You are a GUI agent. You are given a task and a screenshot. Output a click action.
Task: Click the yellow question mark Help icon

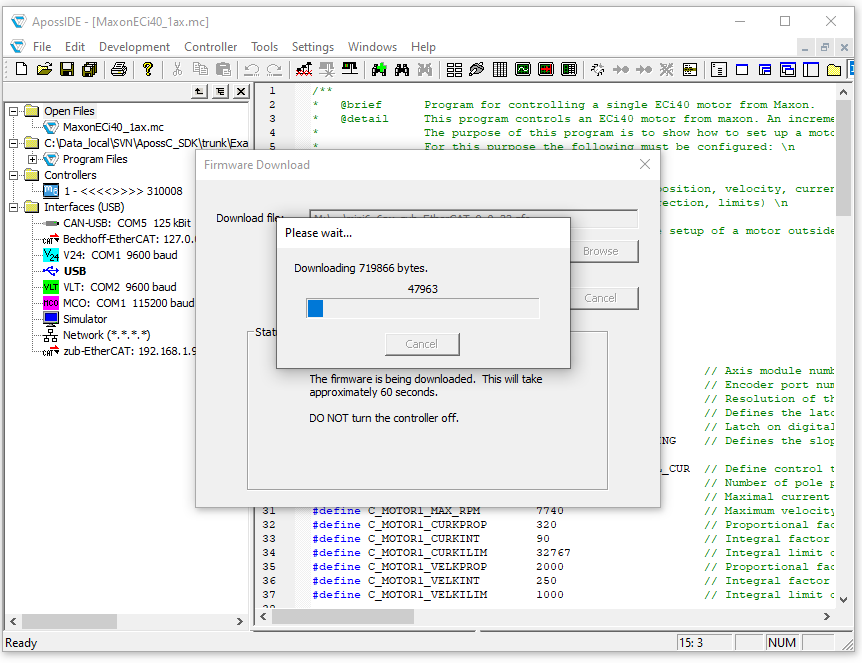click(x=148, y=69)
